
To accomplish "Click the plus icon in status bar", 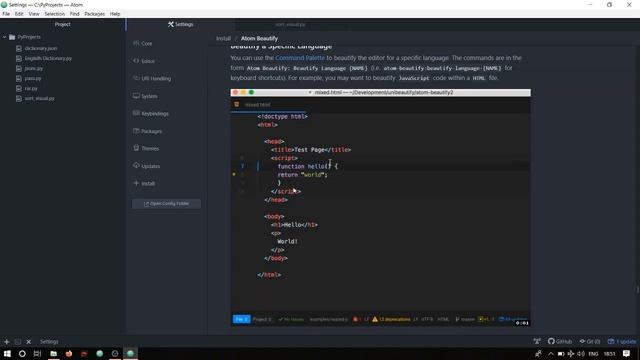I will tap(7, 342).
